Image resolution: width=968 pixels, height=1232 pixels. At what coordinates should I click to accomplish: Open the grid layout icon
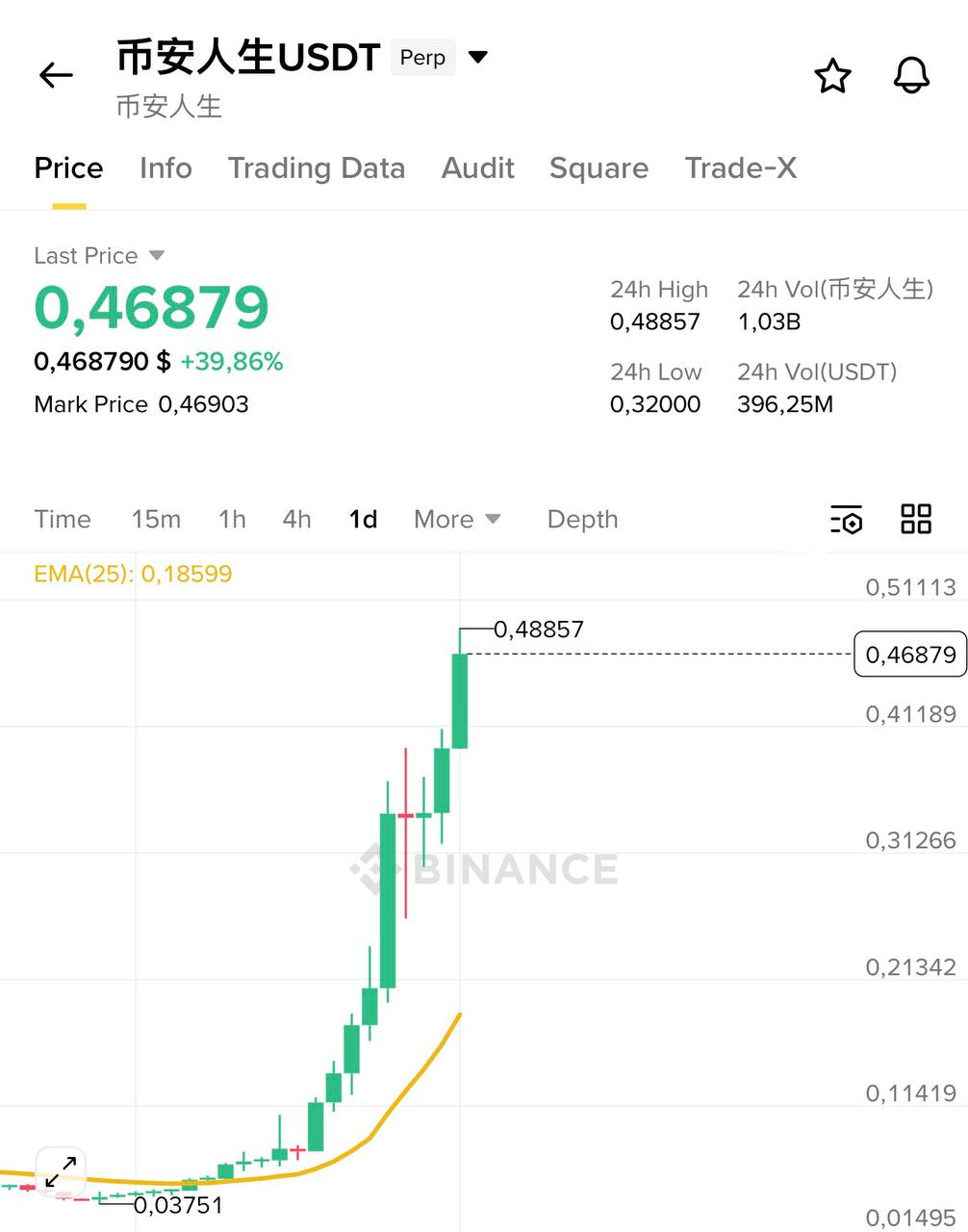915,519
